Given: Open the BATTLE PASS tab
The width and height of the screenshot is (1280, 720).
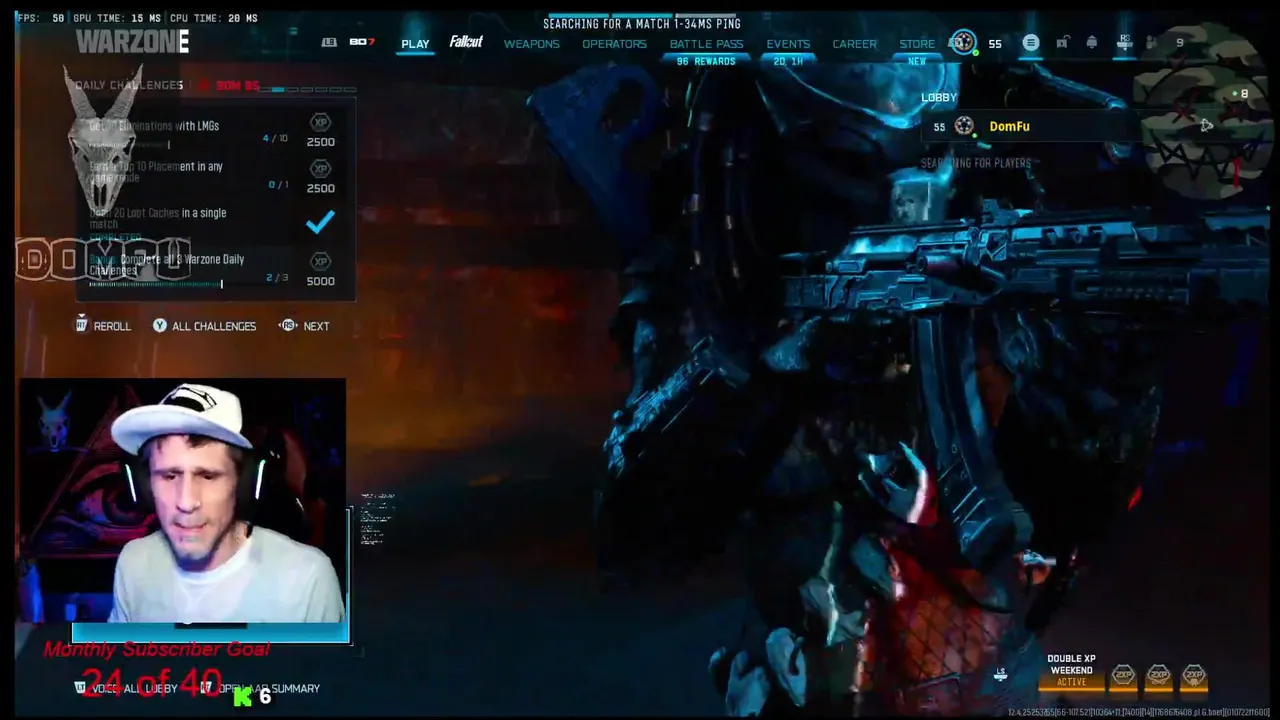Looking at the screenshot, I should tap(706, 44).
